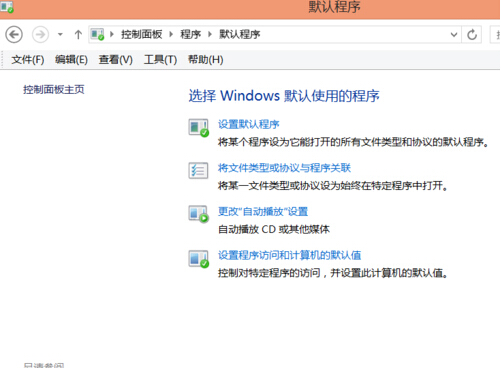Screen dimensions: 501x368
Task: Open 更改"自动播放"设置 link
Action: coord(263,211)
